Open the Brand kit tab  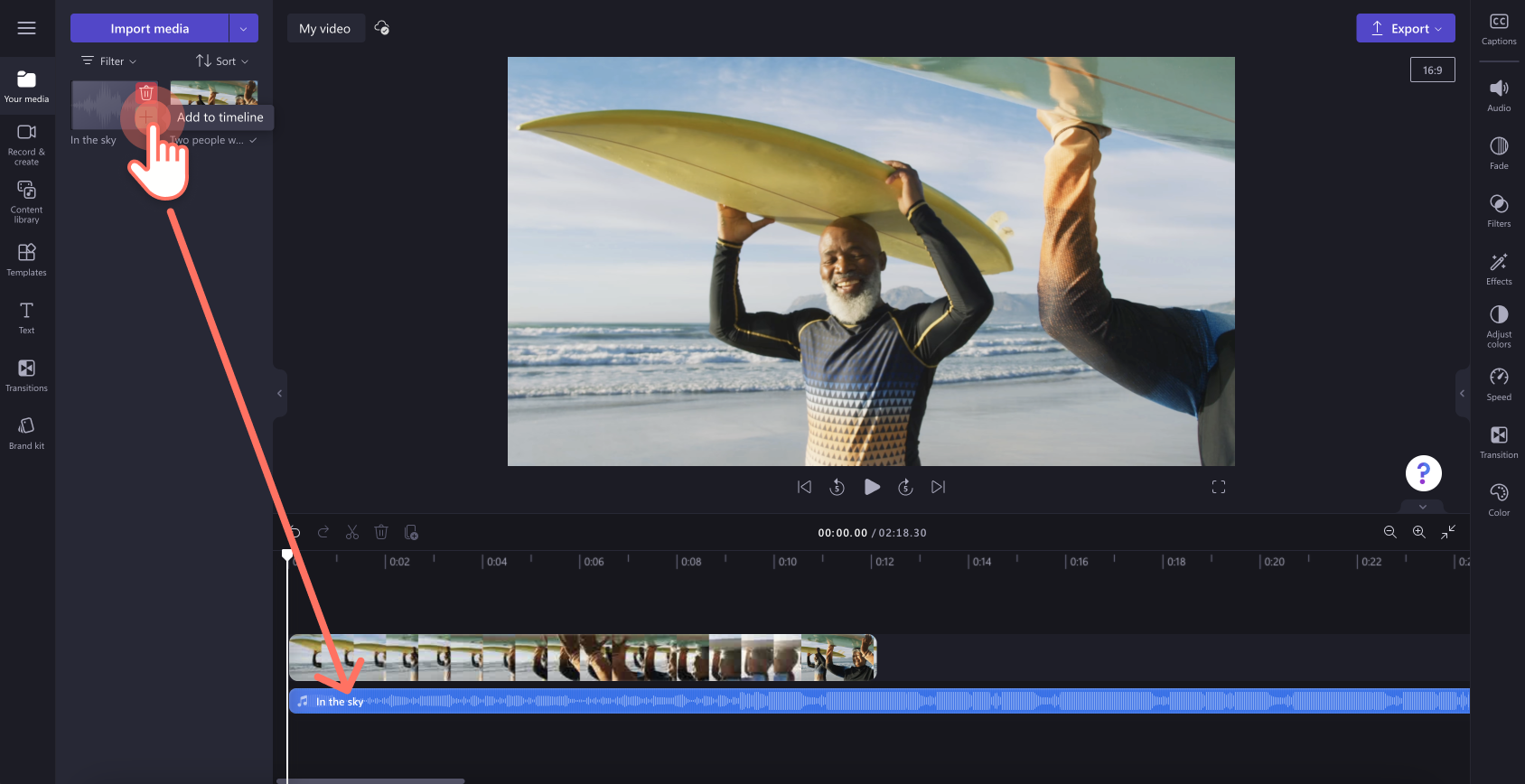26,433
